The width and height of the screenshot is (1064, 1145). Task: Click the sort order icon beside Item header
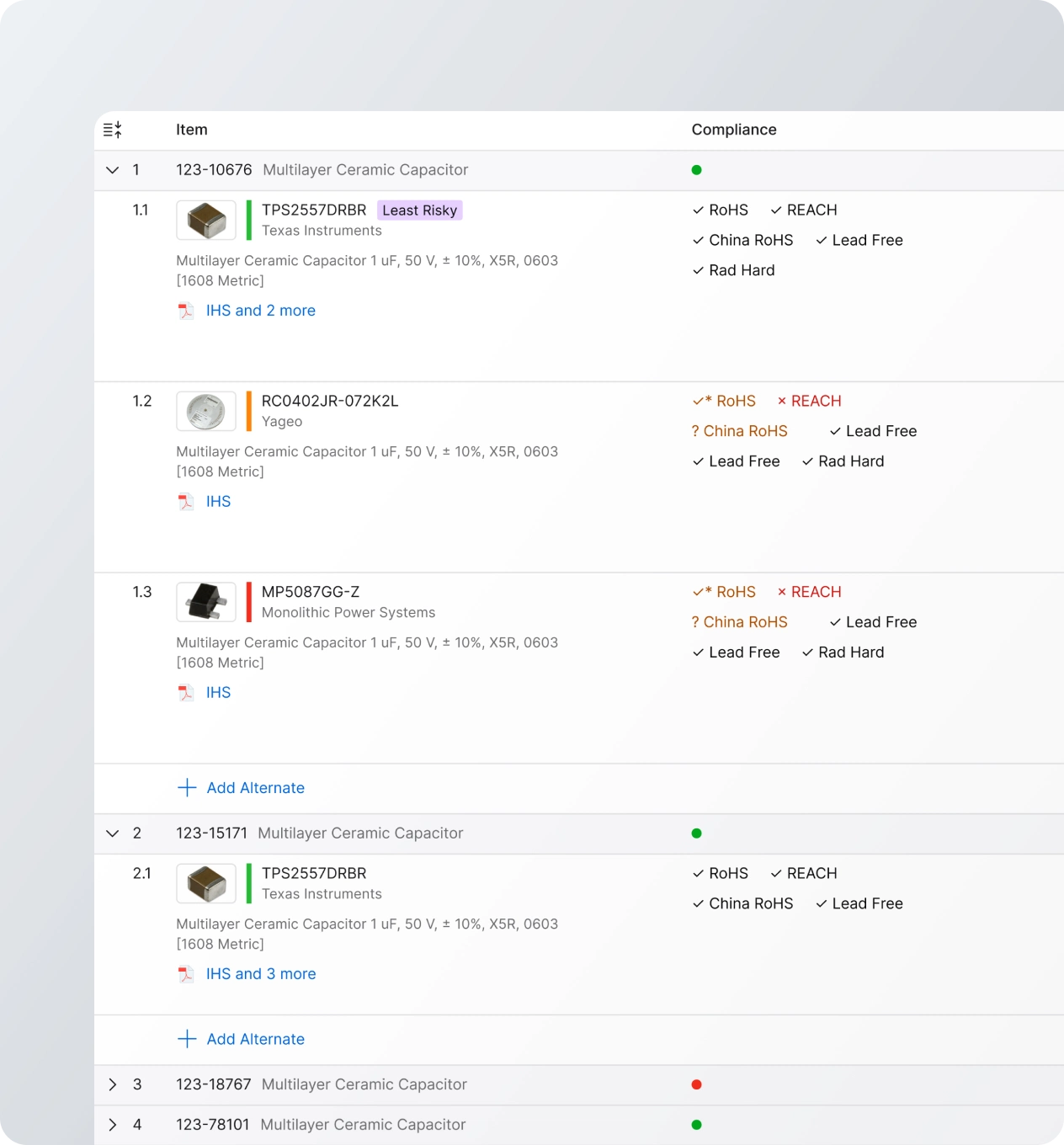coord(113,130)
